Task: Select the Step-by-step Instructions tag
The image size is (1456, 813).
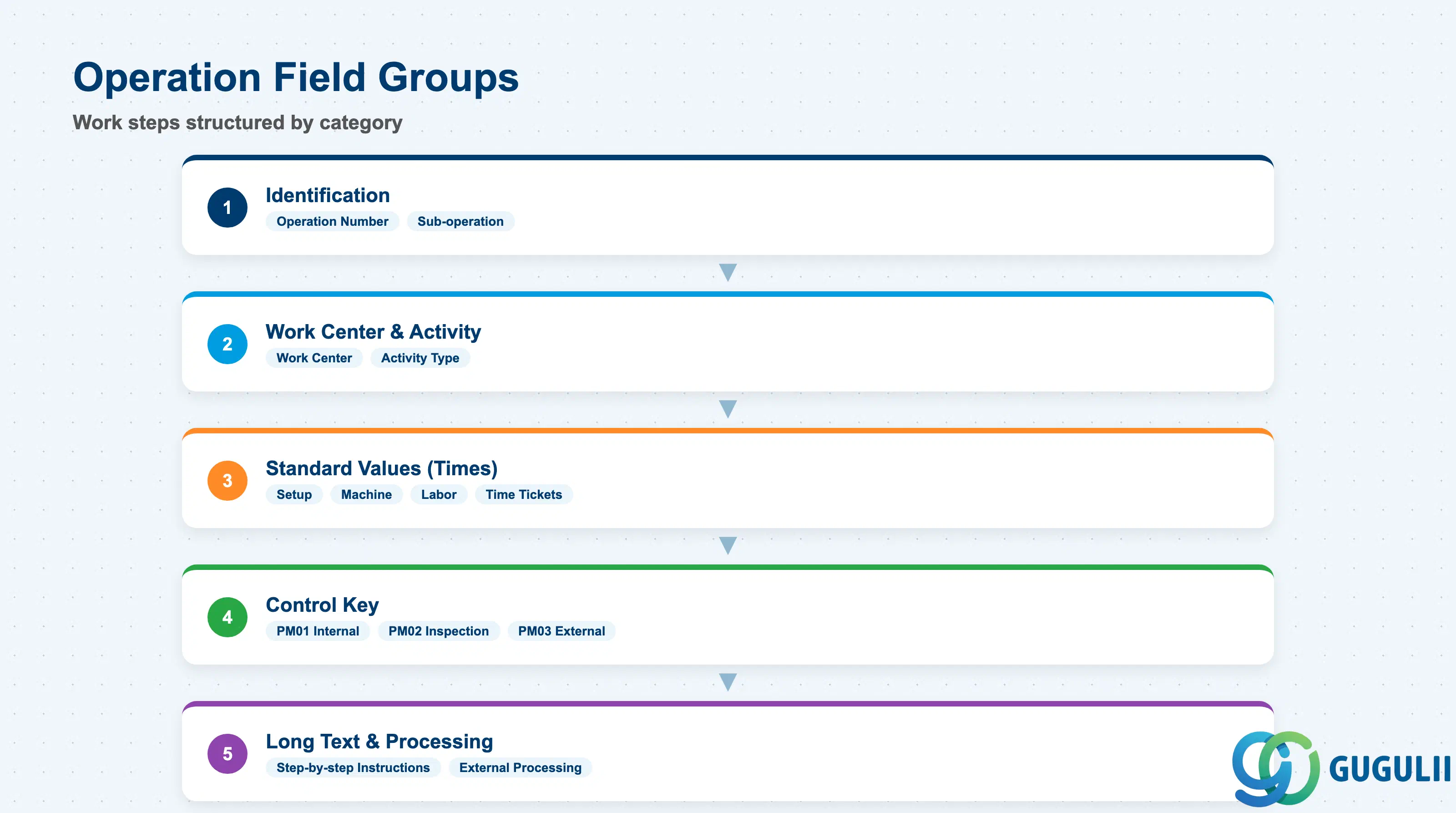Action: click(353, 767)
